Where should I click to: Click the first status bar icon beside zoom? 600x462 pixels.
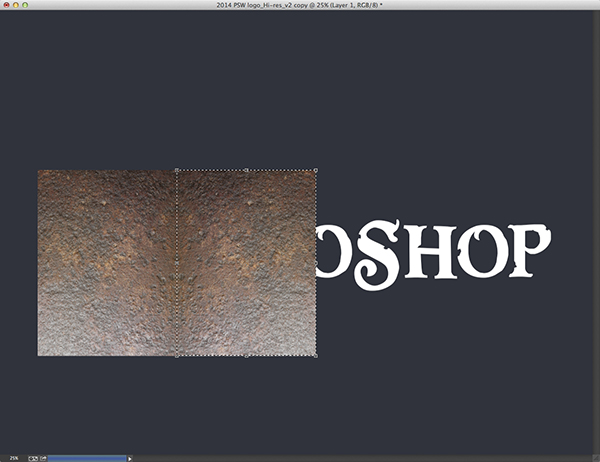click(33, 458)
